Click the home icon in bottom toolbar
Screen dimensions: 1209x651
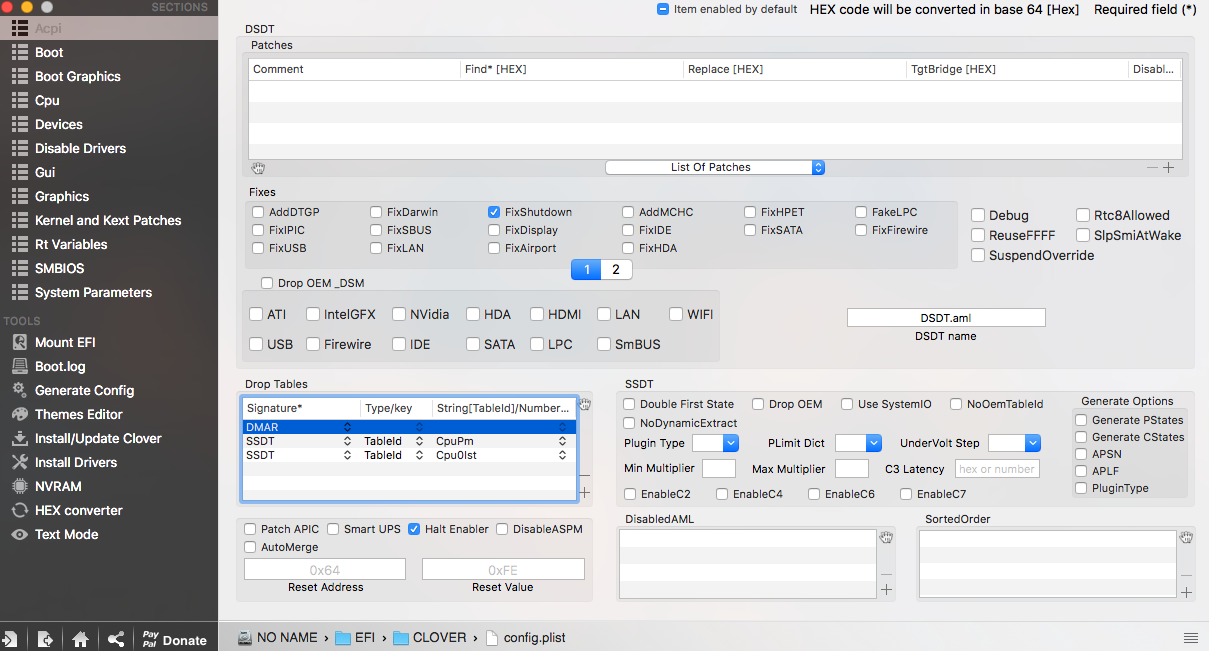81,639
